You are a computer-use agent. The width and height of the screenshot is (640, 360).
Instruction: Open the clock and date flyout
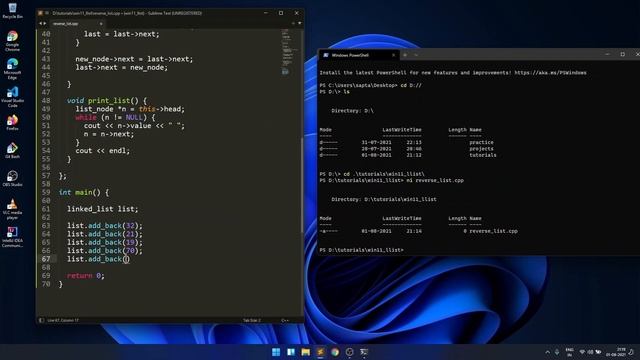pyautogui.click(x=616, y=352)
